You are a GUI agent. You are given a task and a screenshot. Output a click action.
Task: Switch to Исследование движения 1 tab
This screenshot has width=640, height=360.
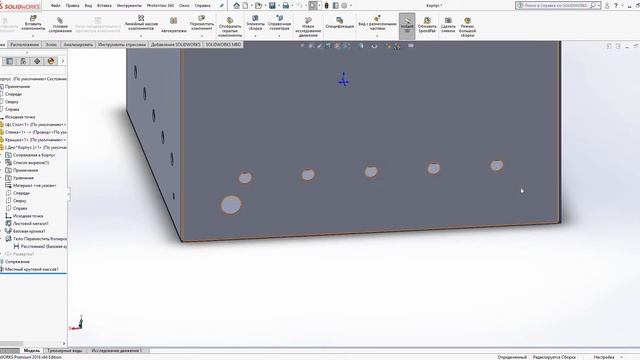point(117,350)
